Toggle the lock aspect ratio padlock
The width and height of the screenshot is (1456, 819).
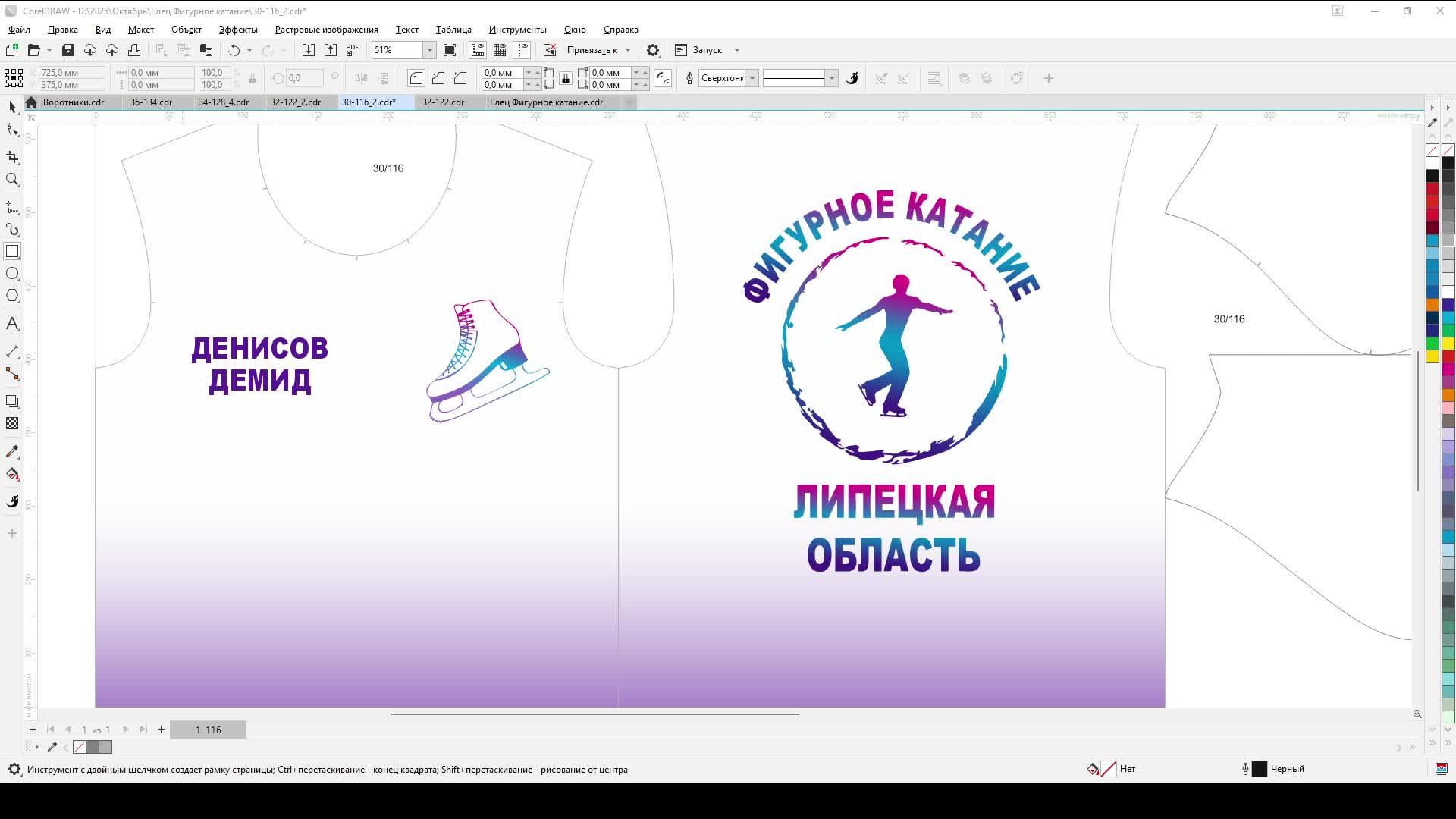coord(566,78)
